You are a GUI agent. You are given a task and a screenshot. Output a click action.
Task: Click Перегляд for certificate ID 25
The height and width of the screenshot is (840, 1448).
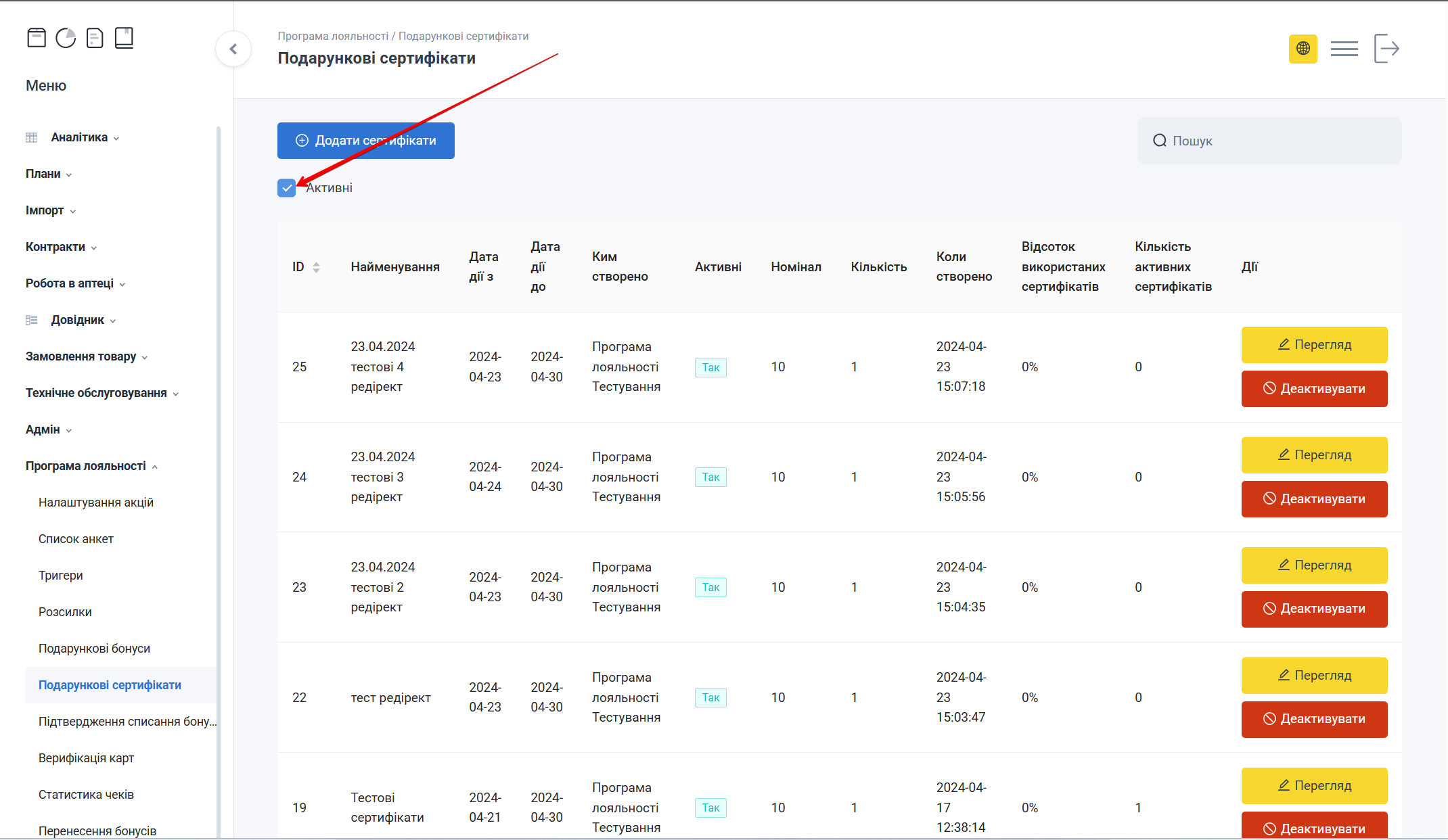pos(1314,345)
